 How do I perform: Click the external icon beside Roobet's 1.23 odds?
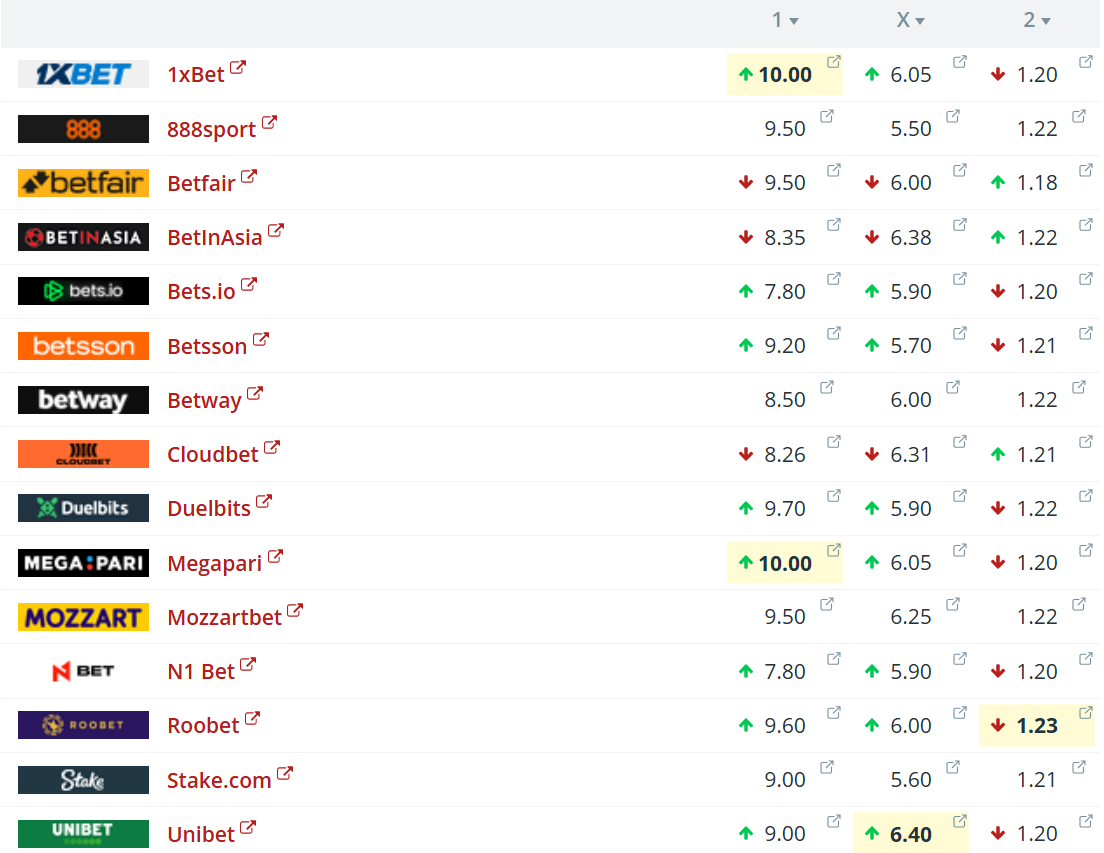[x=1086, y=713]
